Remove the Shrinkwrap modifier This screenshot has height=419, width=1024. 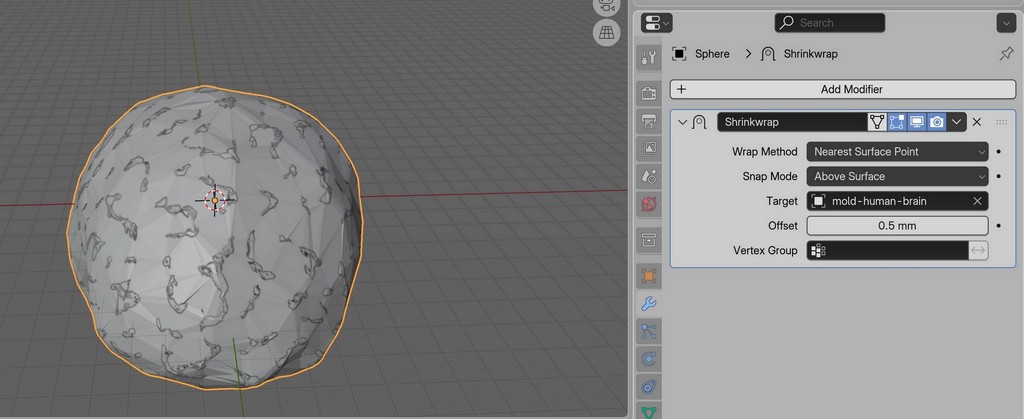tap(977, 122)
